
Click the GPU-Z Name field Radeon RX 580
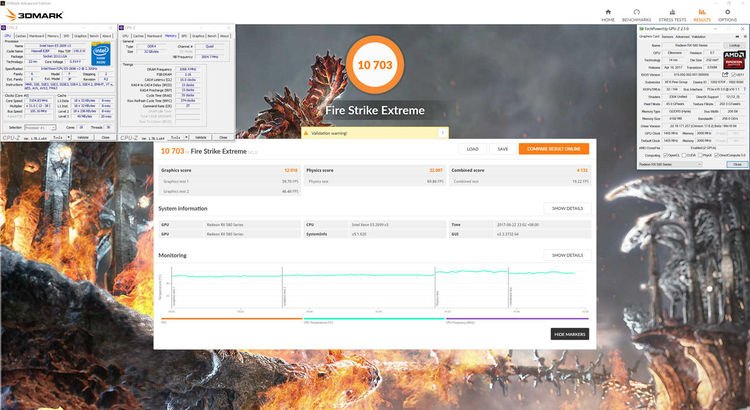click(x=692, y=45)
